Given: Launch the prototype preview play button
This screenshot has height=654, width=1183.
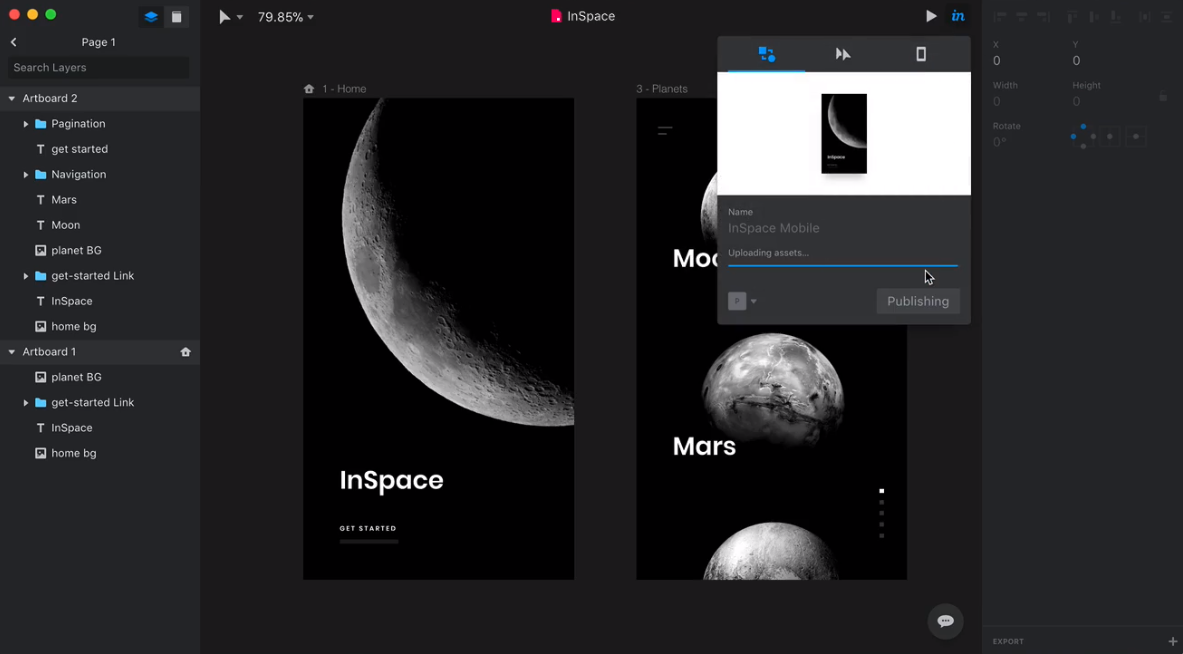Looking at the screenshot, I should tap(931, 16).
